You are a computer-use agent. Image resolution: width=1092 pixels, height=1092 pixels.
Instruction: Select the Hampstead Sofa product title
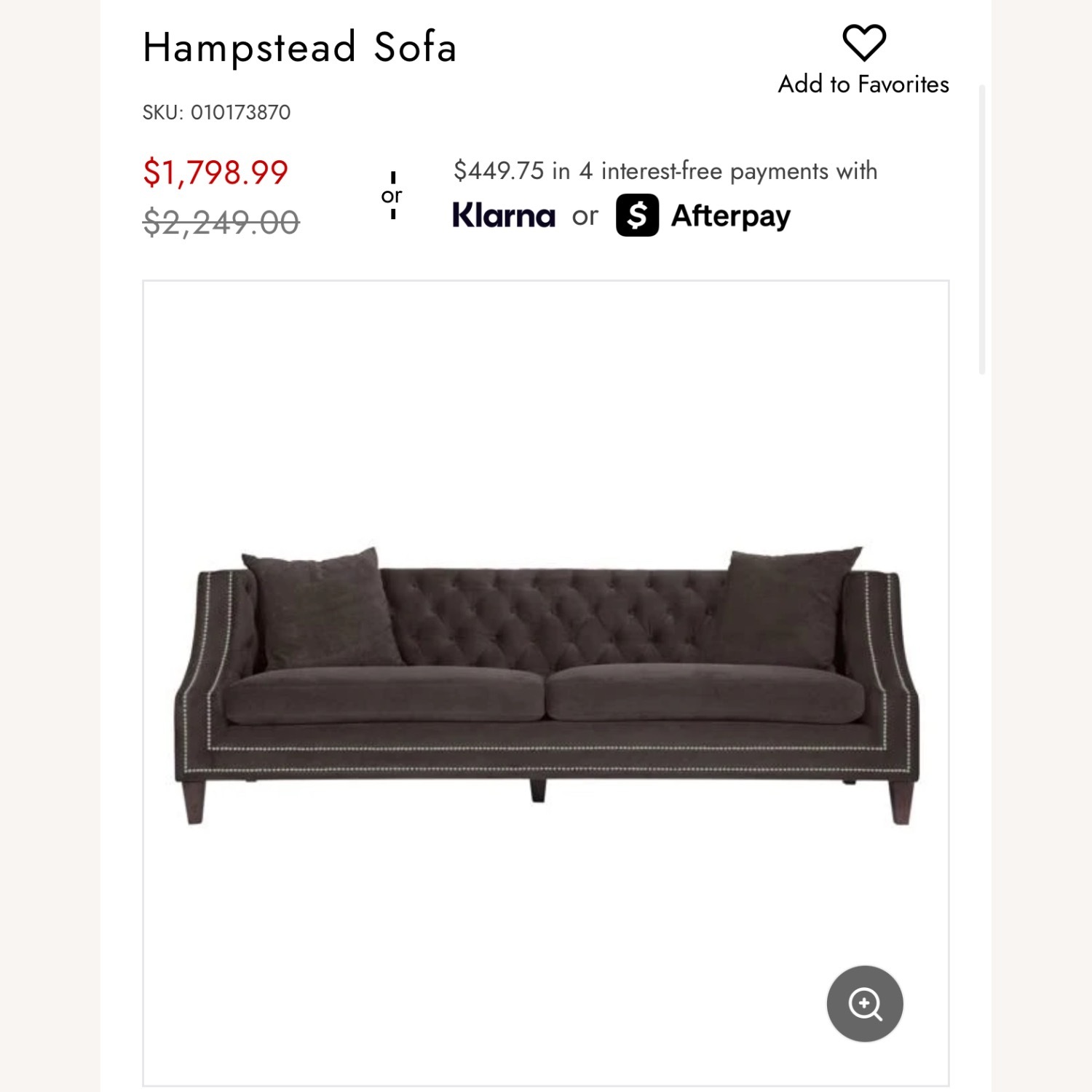pos(299,47)
